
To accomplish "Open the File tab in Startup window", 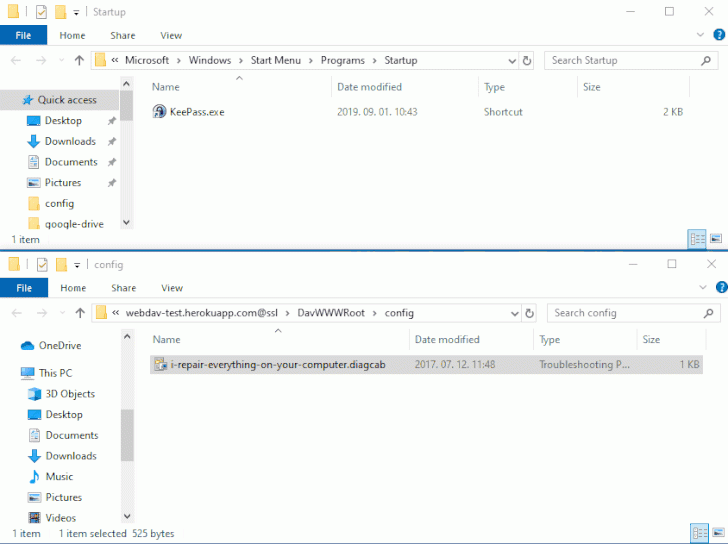I will [x=23, y=35].
